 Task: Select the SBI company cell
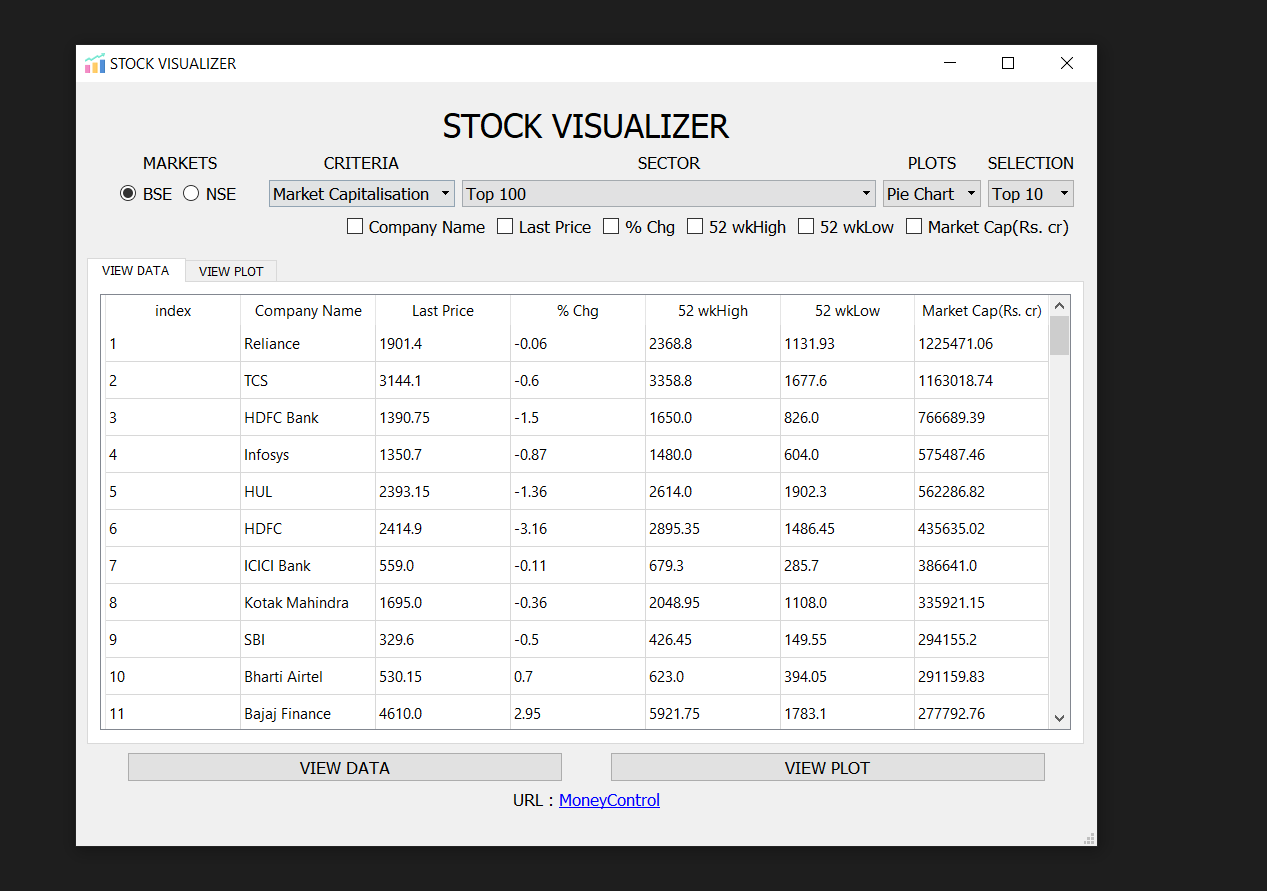pos(308,640)
